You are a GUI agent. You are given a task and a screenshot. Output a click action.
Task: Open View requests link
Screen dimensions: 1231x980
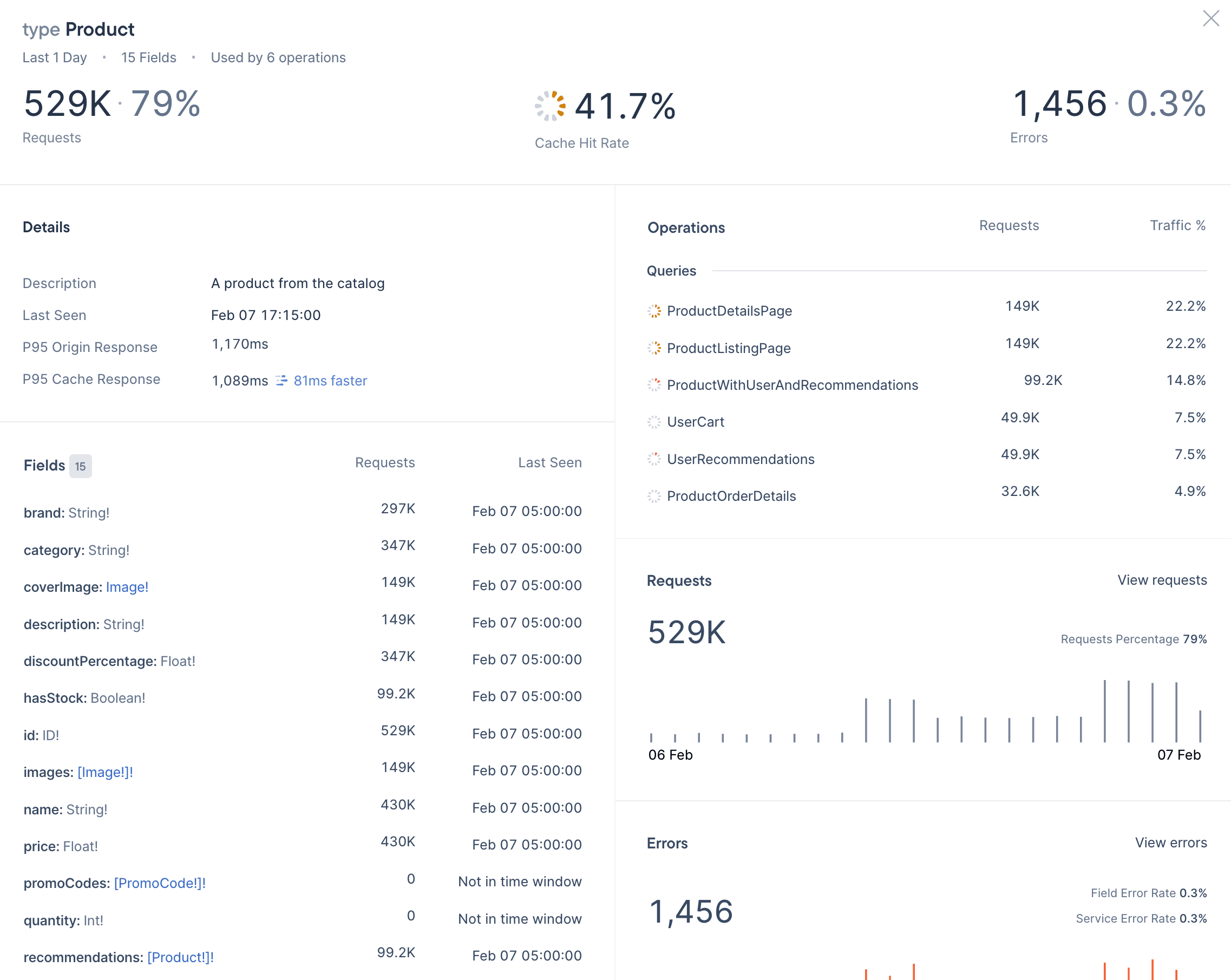[x=1161, y=580]
